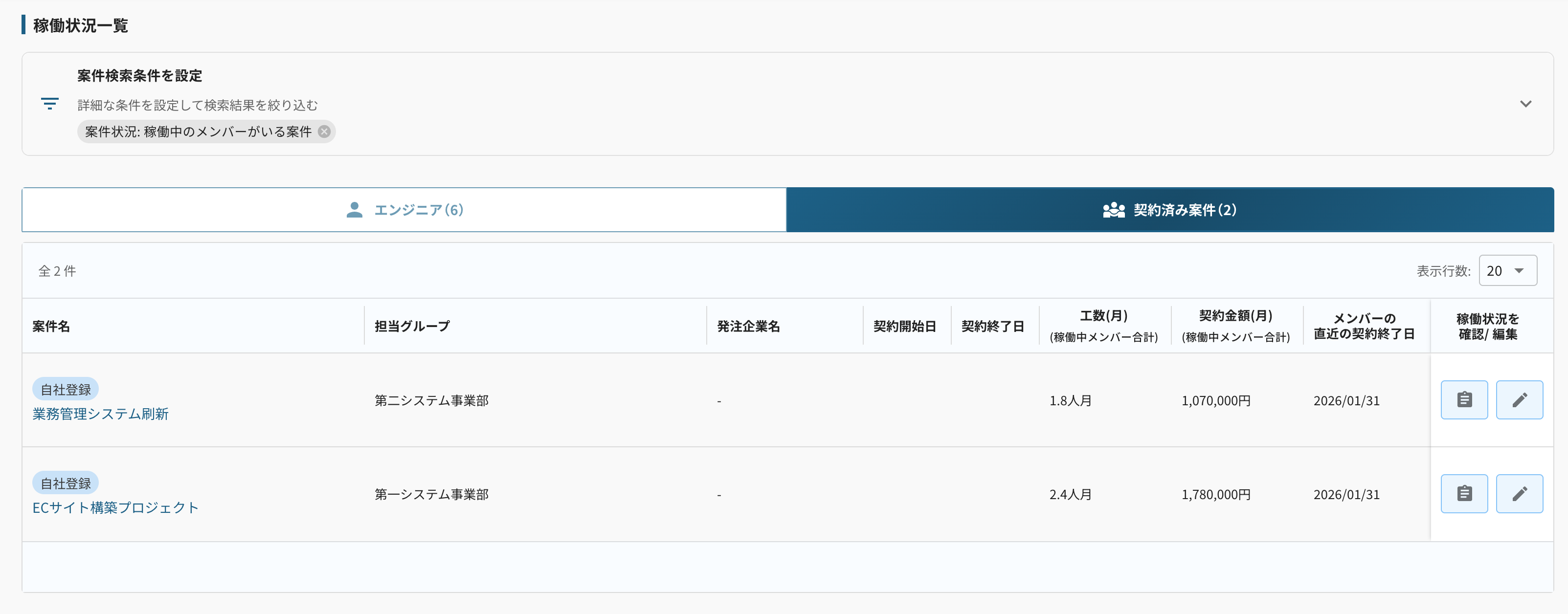Switch to the エンジニア(6) tab
This screenshot has width=1568, height=614.
(x=404, y=210)
